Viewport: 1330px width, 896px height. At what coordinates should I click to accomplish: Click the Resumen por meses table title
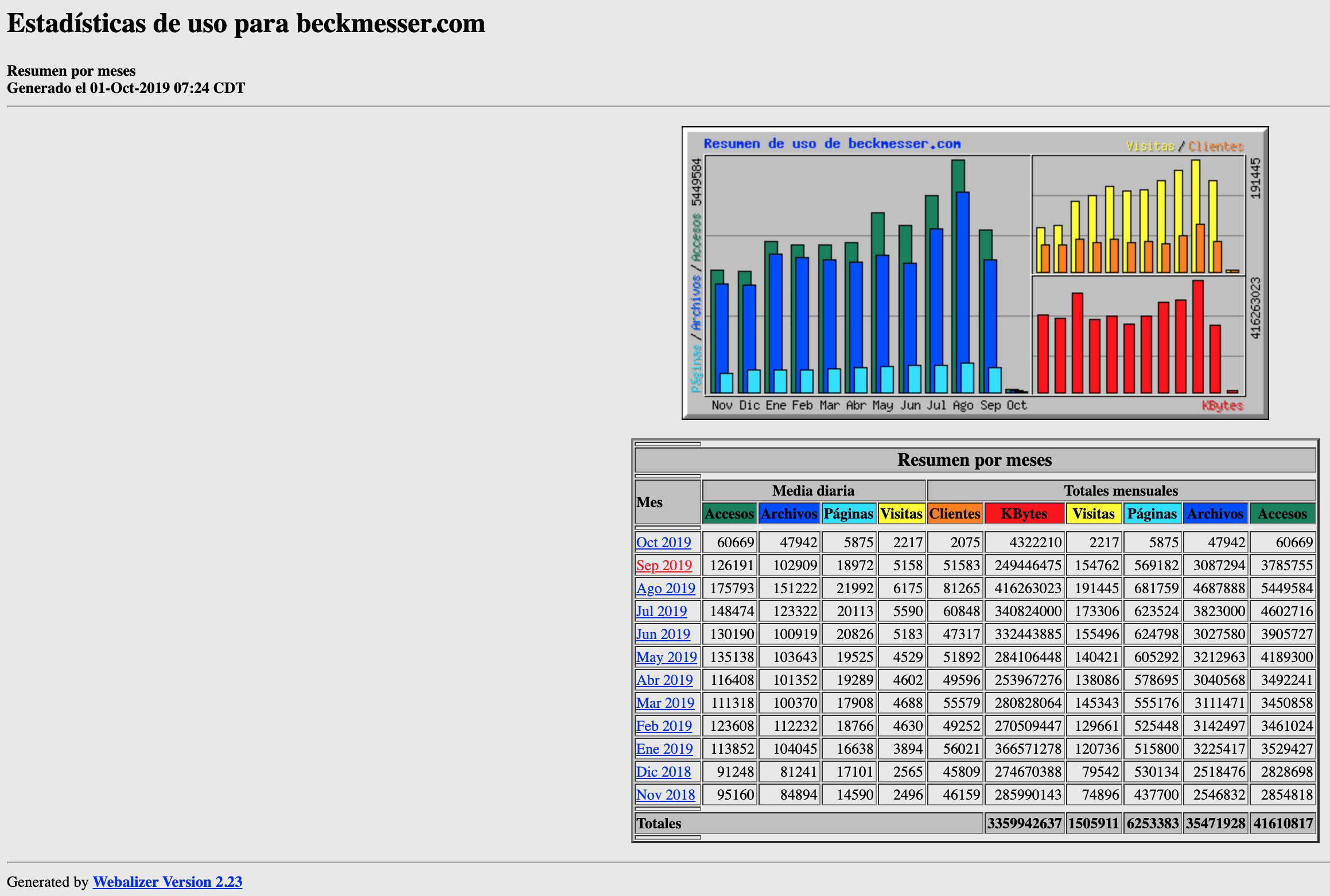pyautogui.click(x=974, y=460)
